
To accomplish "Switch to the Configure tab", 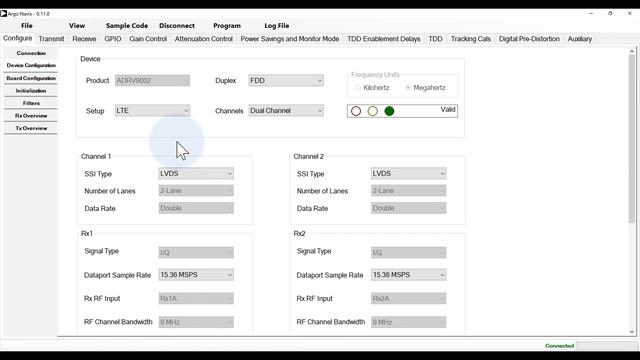I will 18,38.
